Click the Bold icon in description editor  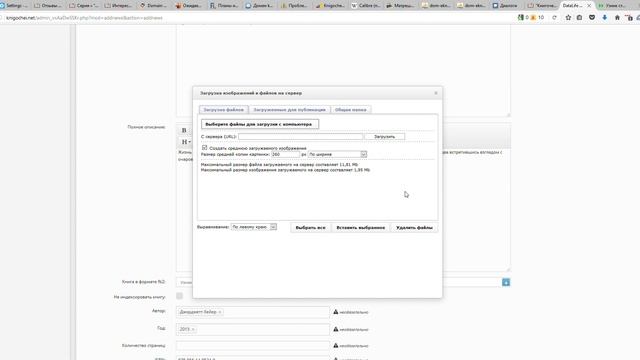[184, 130]
